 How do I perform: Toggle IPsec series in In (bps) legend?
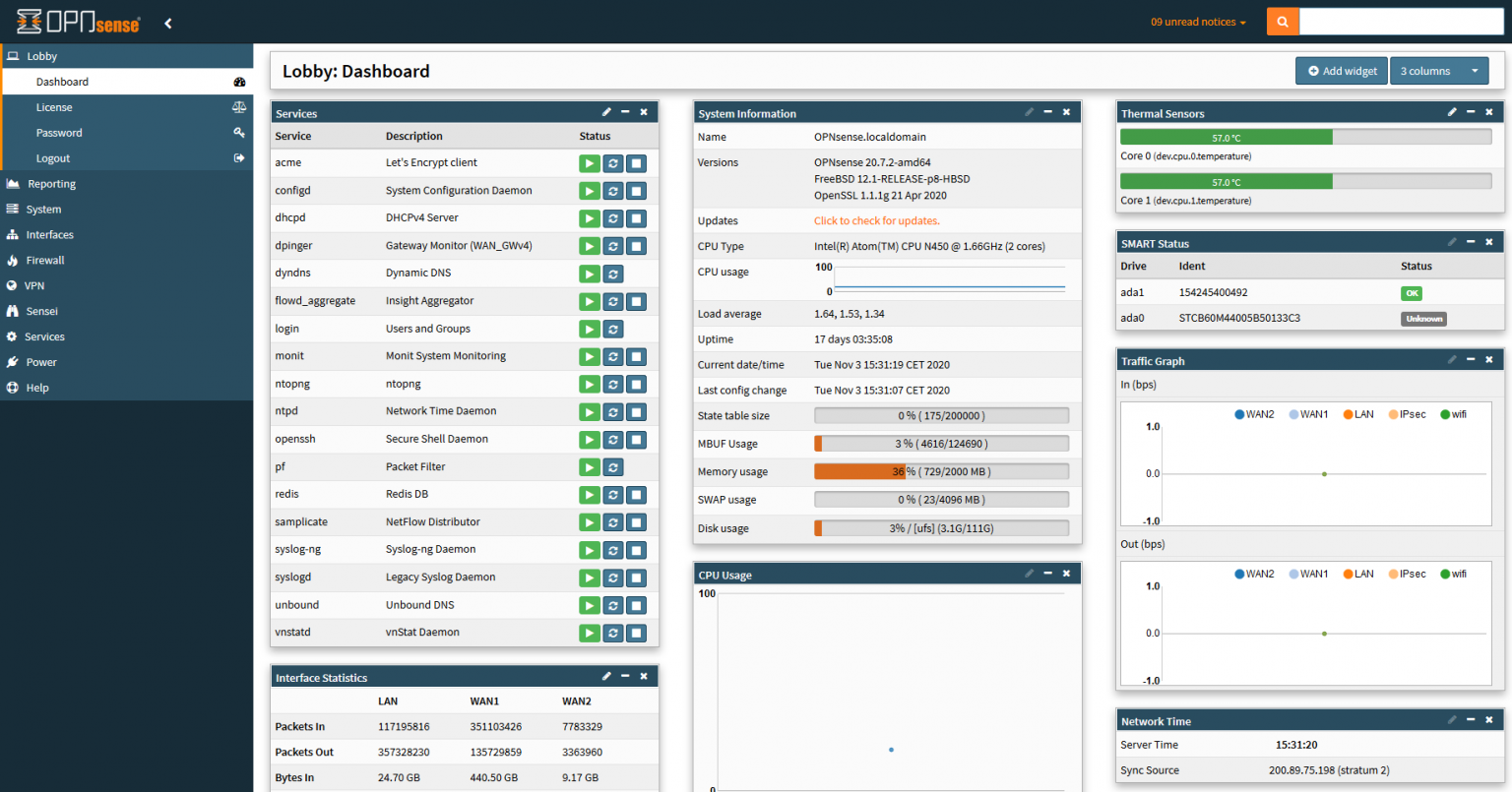(x=1407, y=414)
